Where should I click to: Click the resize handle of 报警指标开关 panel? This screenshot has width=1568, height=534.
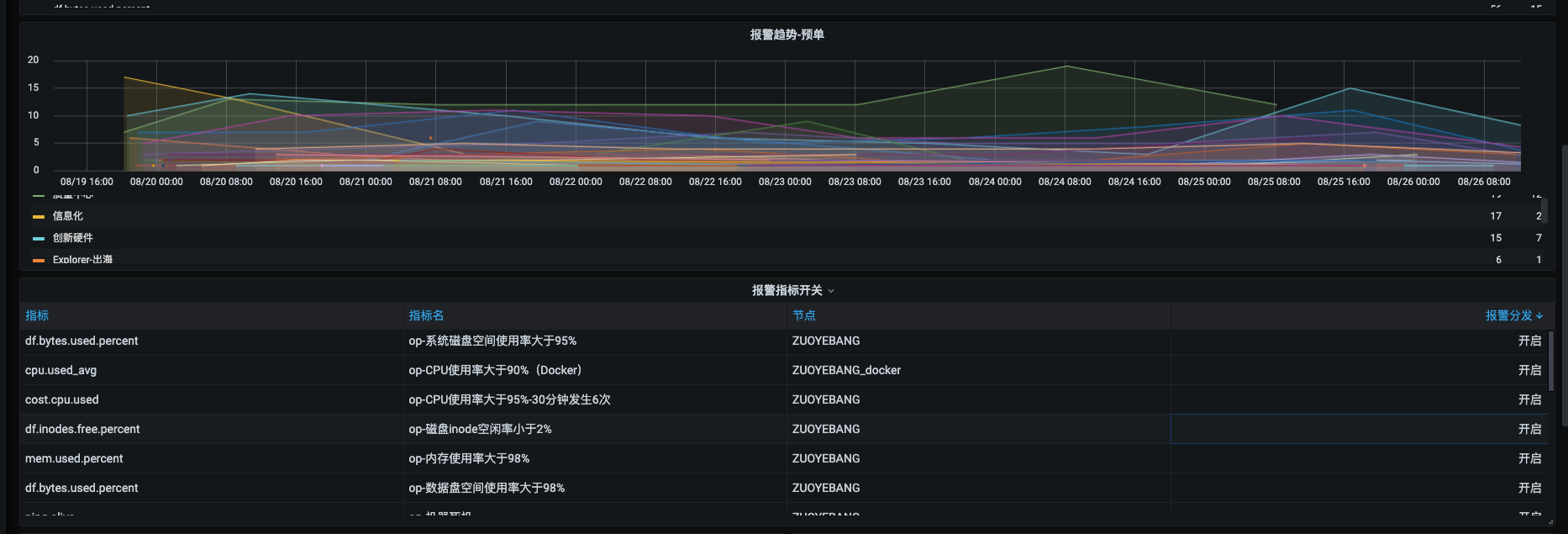pyautogui.click(x=1550, y=521)
